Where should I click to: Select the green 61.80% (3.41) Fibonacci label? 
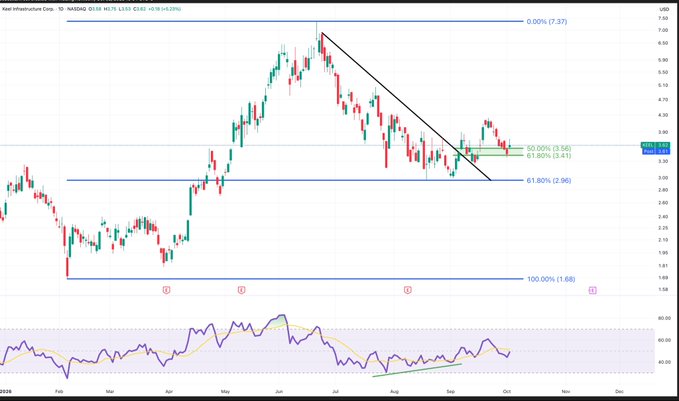549,155
